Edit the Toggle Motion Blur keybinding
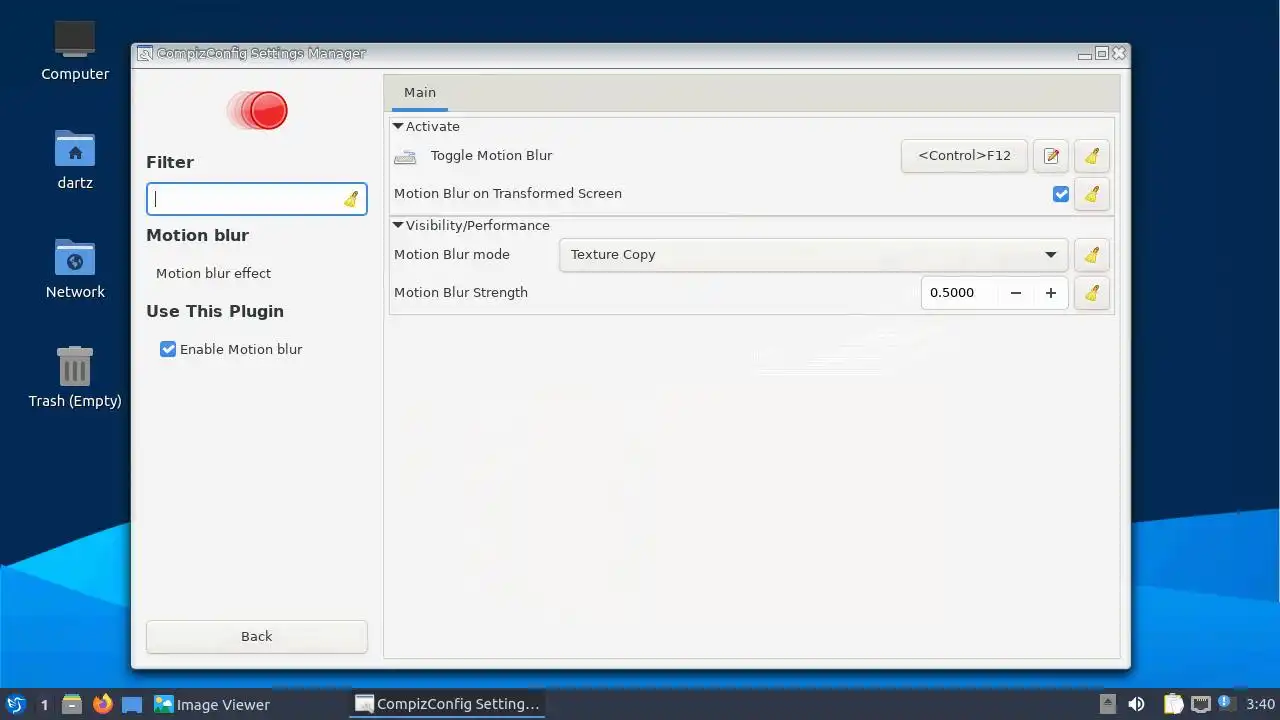Screen dimensions: 1280x720 coord(1051,156)
